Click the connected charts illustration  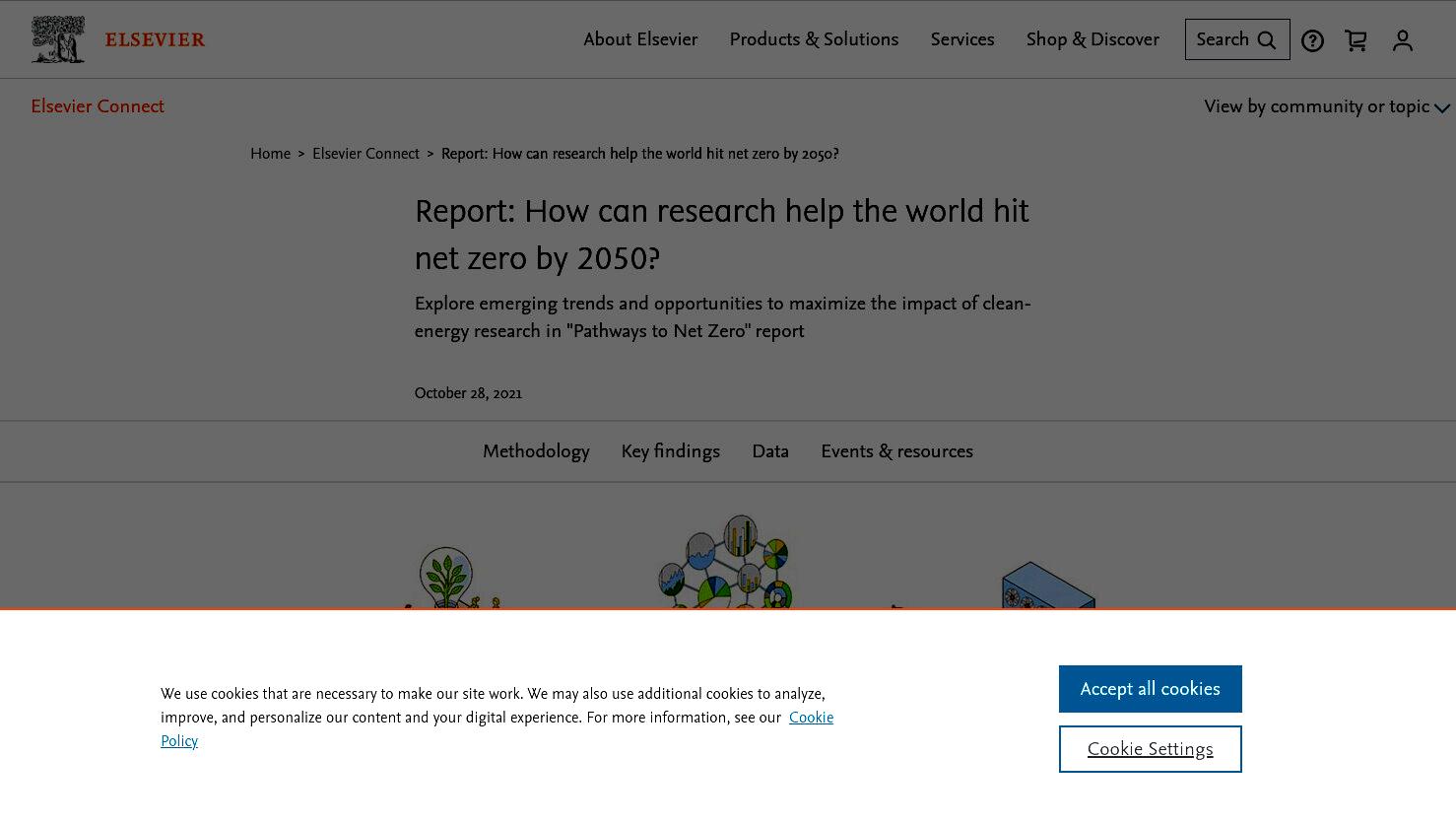727,561
